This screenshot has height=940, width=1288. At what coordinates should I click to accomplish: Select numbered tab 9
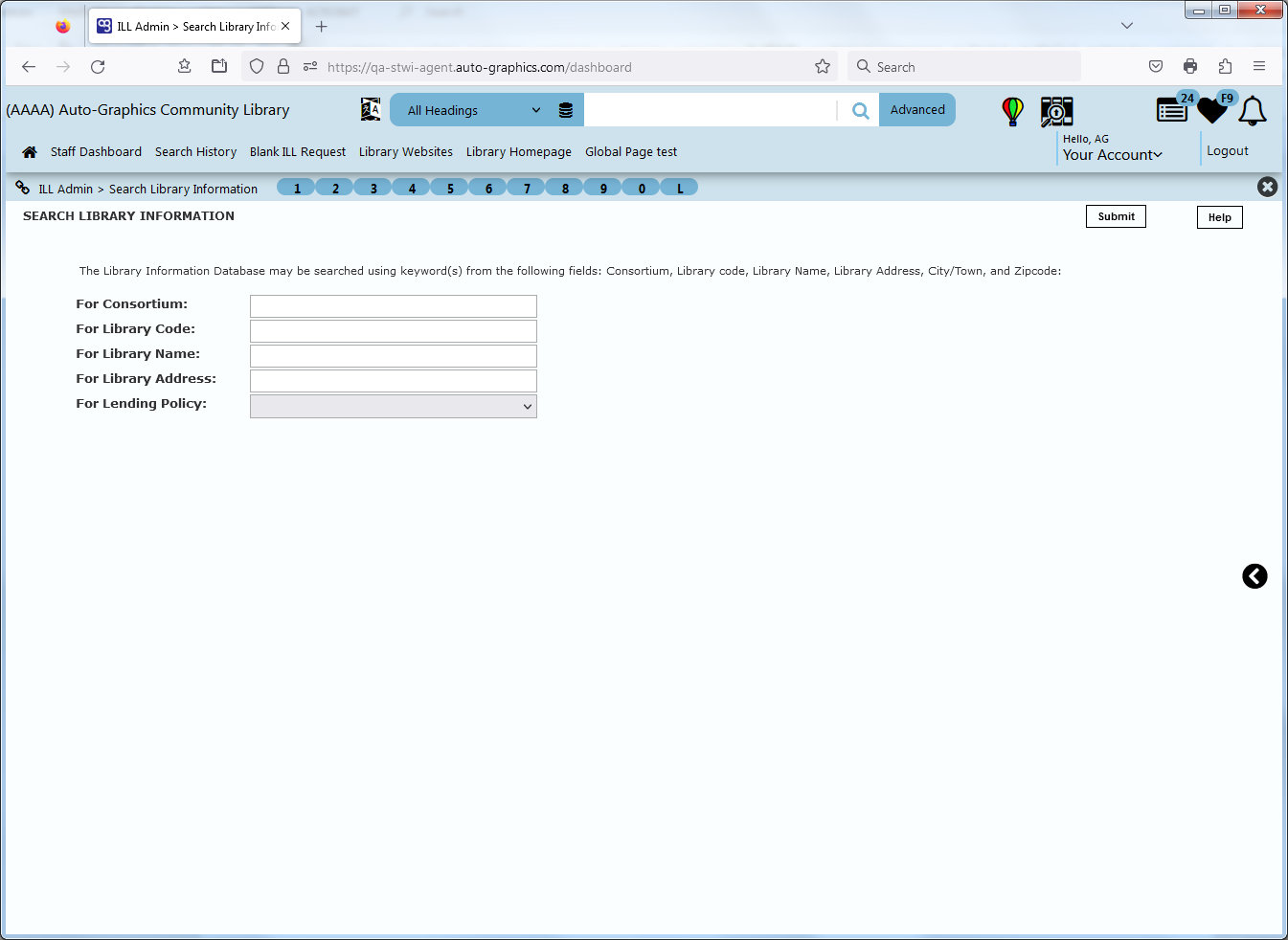pos(603,188)
